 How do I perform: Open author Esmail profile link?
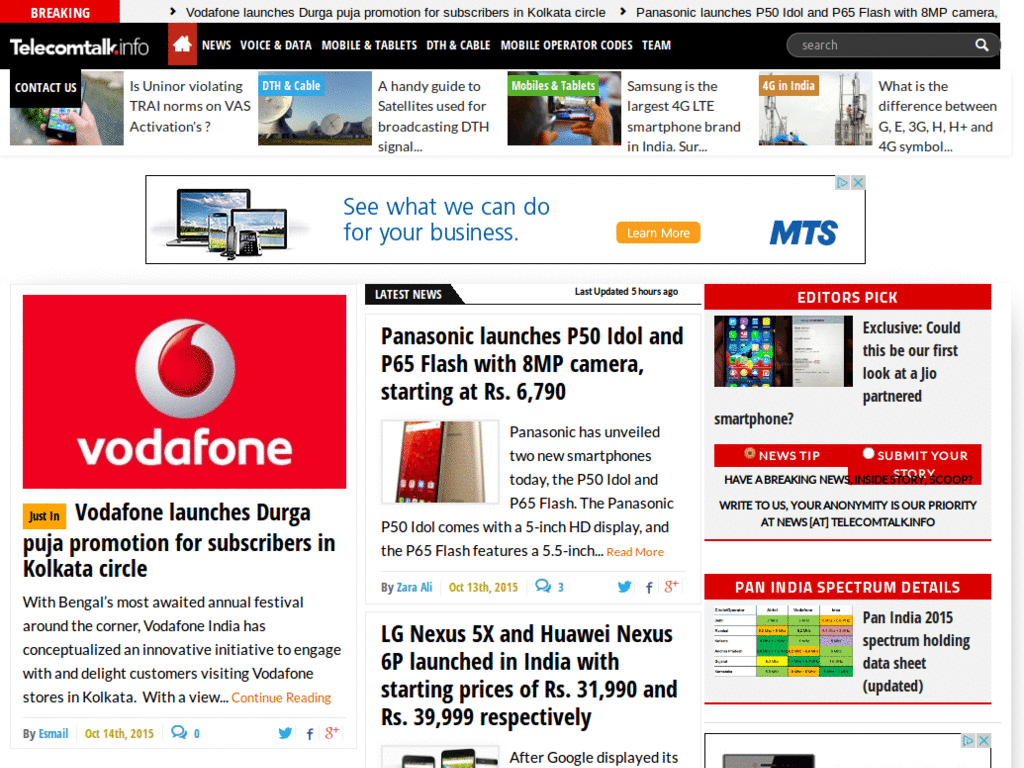tap(53, 733)
